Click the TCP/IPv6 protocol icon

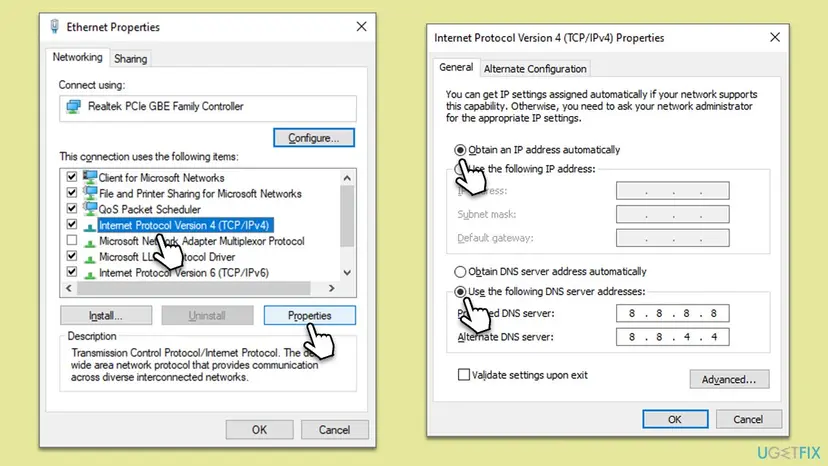[x=90, y=274]
